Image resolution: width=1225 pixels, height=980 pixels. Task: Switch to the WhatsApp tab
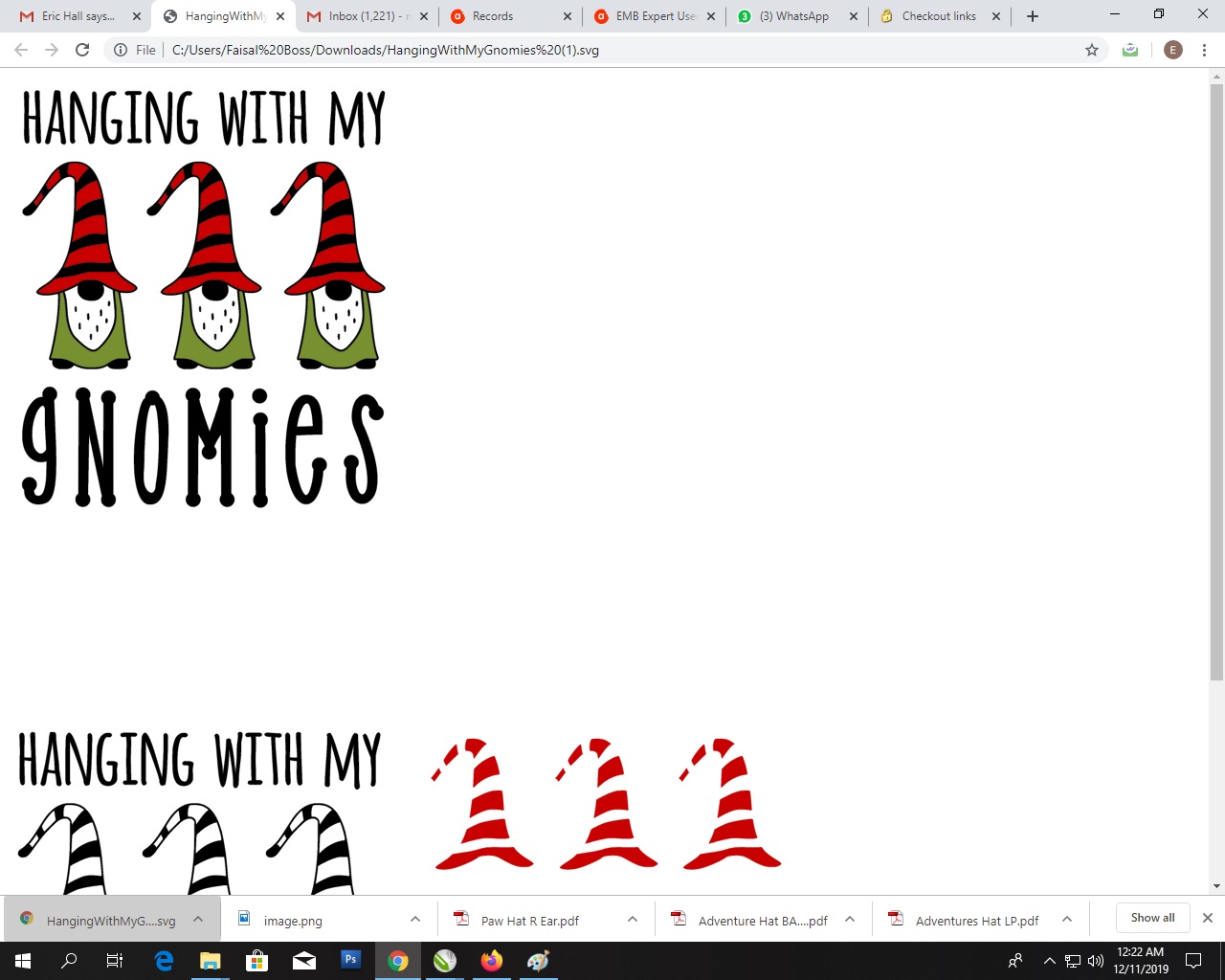pos(794,16)
